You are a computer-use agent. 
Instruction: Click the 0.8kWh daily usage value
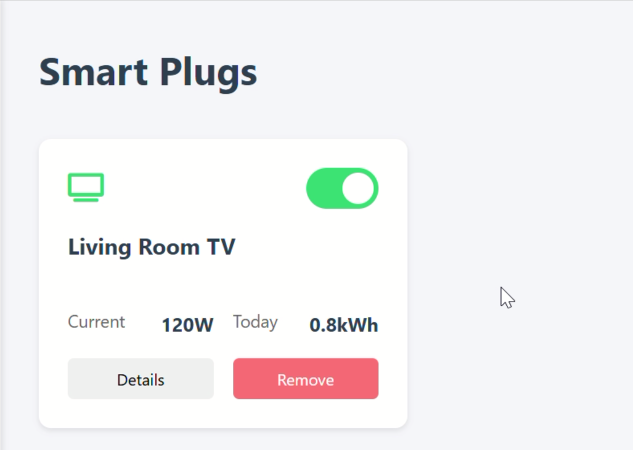pyautogui.click(x=344, y=325)
